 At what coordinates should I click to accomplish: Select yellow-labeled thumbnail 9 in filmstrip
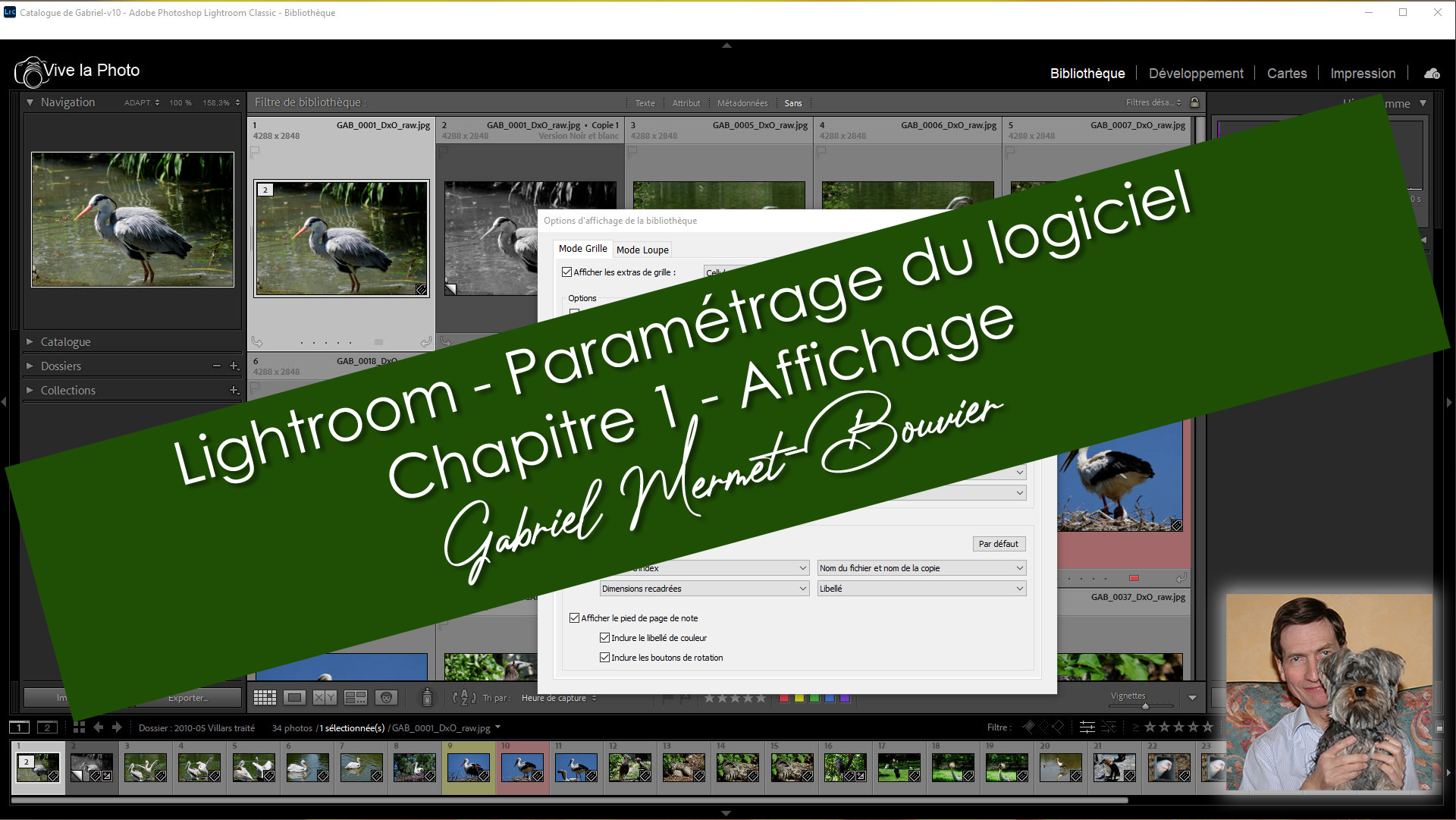tap(468, 768)
